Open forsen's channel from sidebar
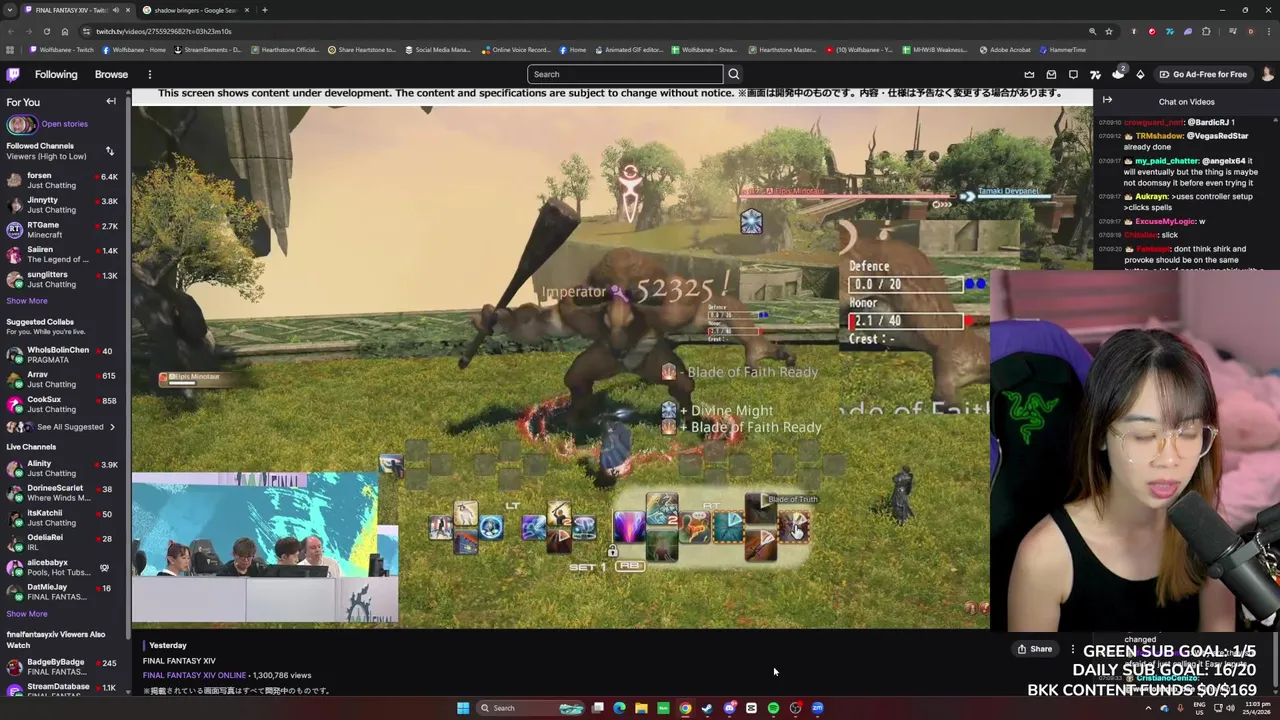1280x720 pixels. point(62,180)
